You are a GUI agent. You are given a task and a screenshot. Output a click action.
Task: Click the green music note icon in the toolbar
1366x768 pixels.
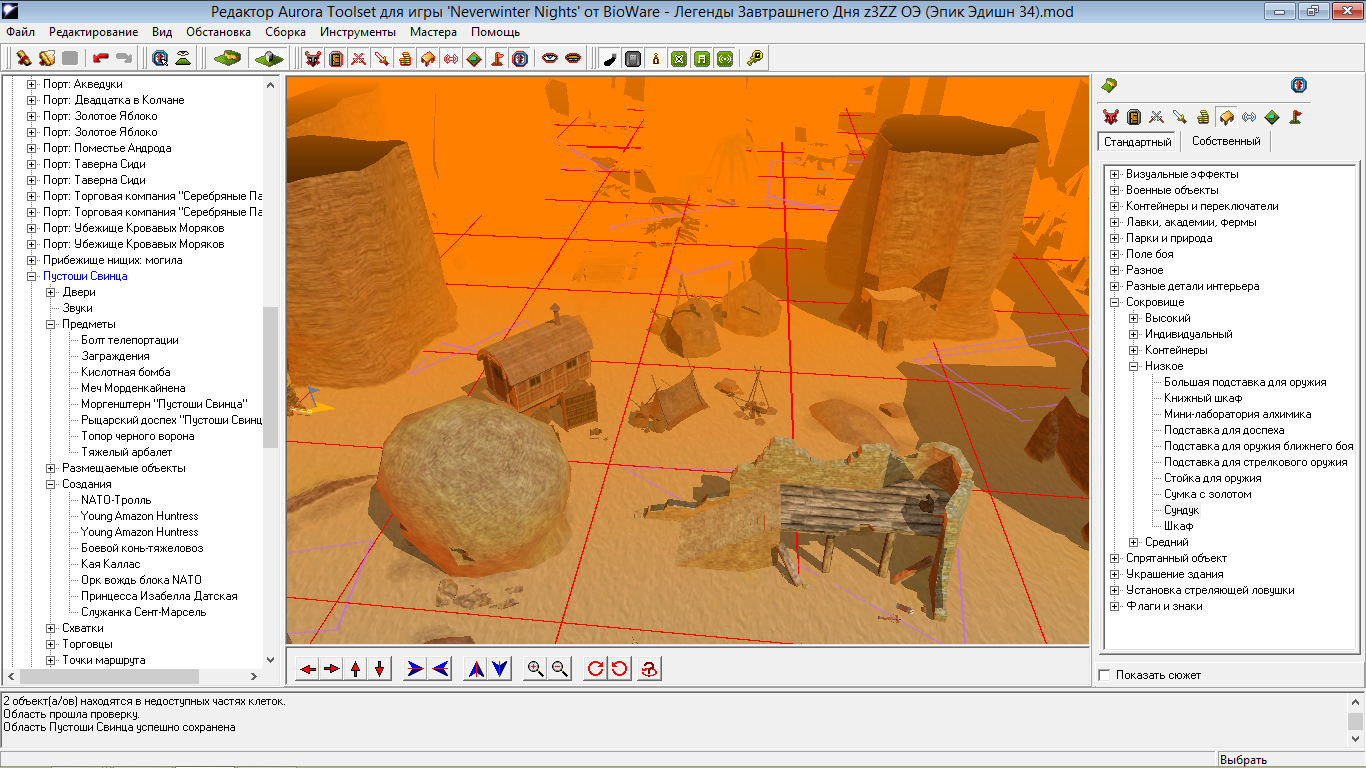click(702, 59)
